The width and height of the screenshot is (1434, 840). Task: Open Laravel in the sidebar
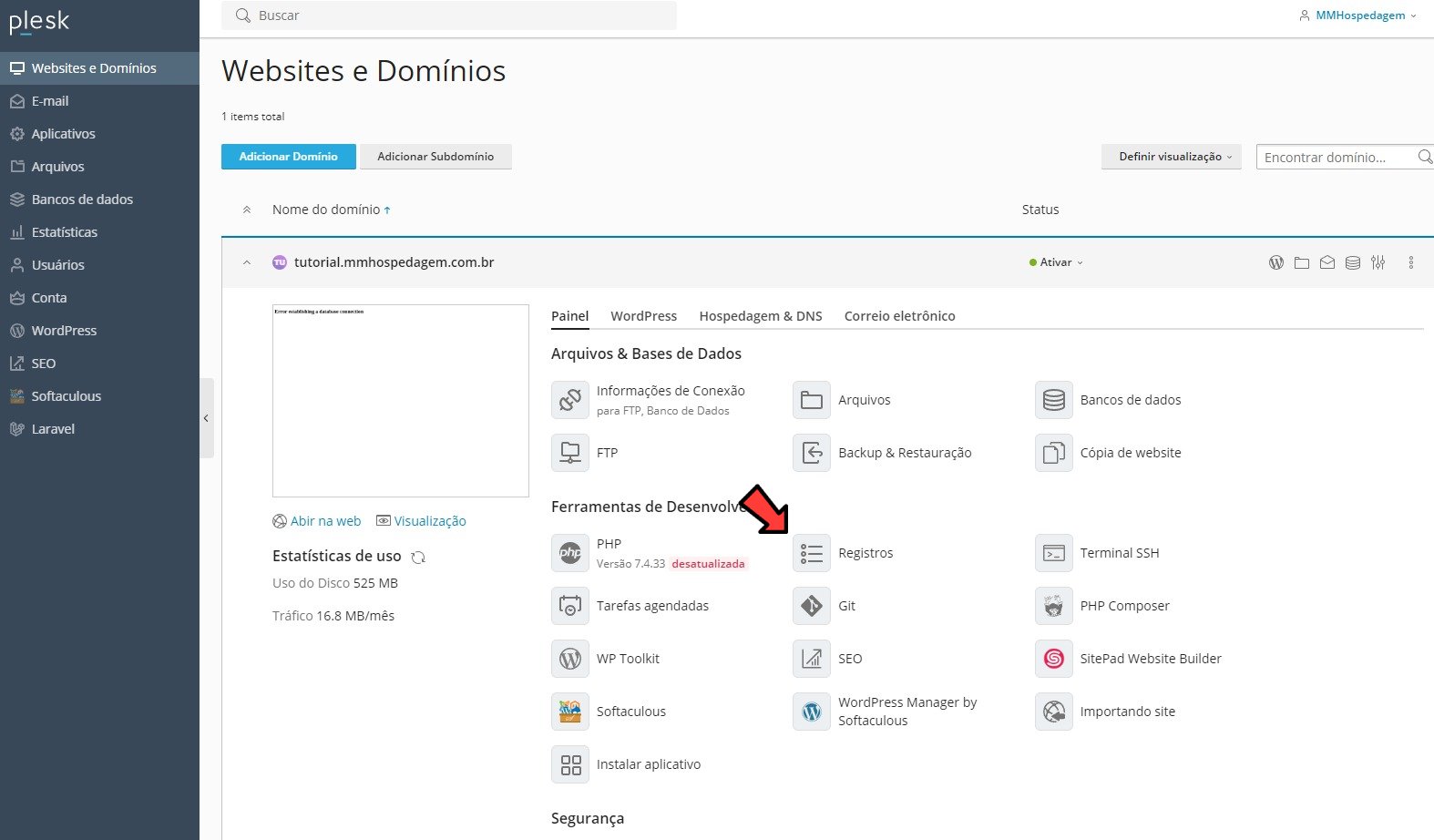(99, 429)
